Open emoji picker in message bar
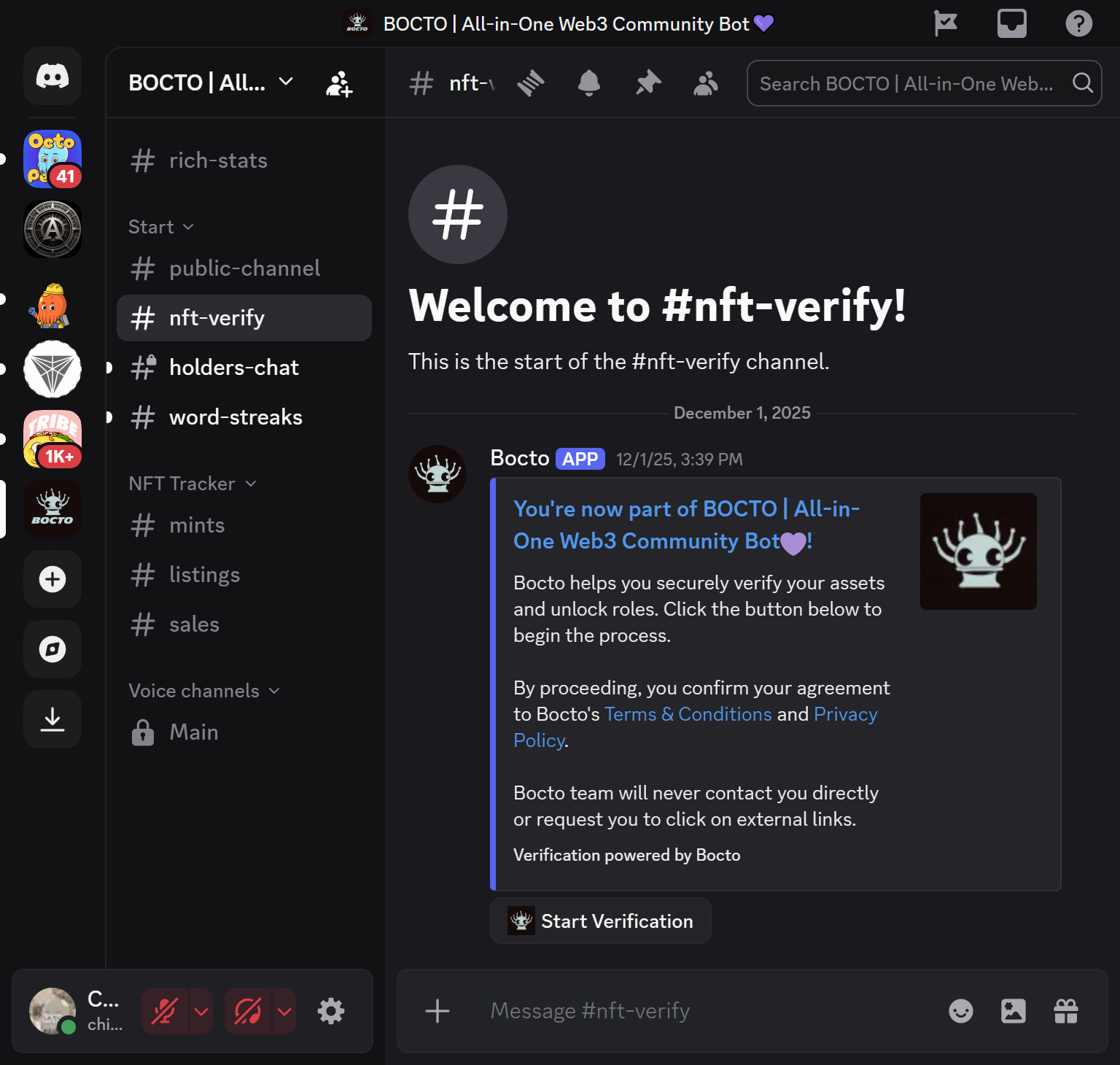Image resolution: width=1120 pixels, height=1065 pixels. [x=960, y=1011]
